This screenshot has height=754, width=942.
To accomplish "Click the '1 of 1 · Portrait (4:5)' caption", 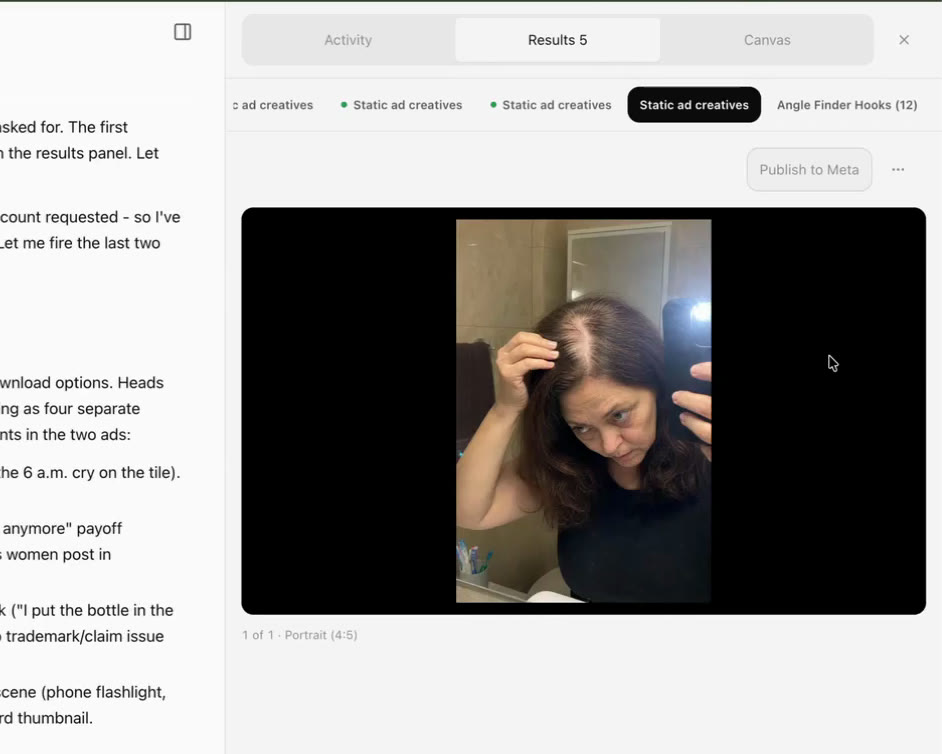I will click(x=300, y=635).
